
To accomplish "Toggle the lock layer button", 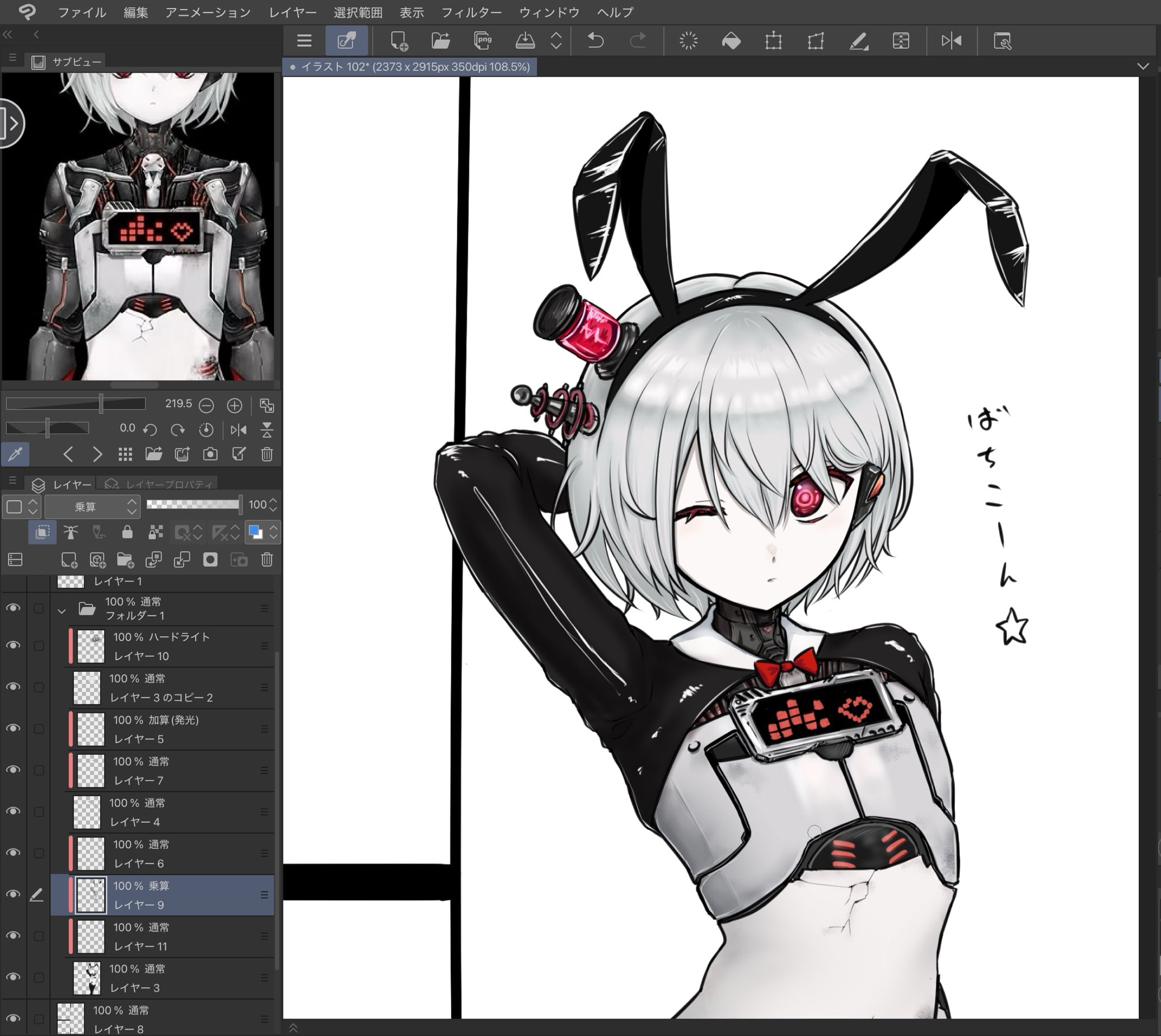I will [127, 532].
